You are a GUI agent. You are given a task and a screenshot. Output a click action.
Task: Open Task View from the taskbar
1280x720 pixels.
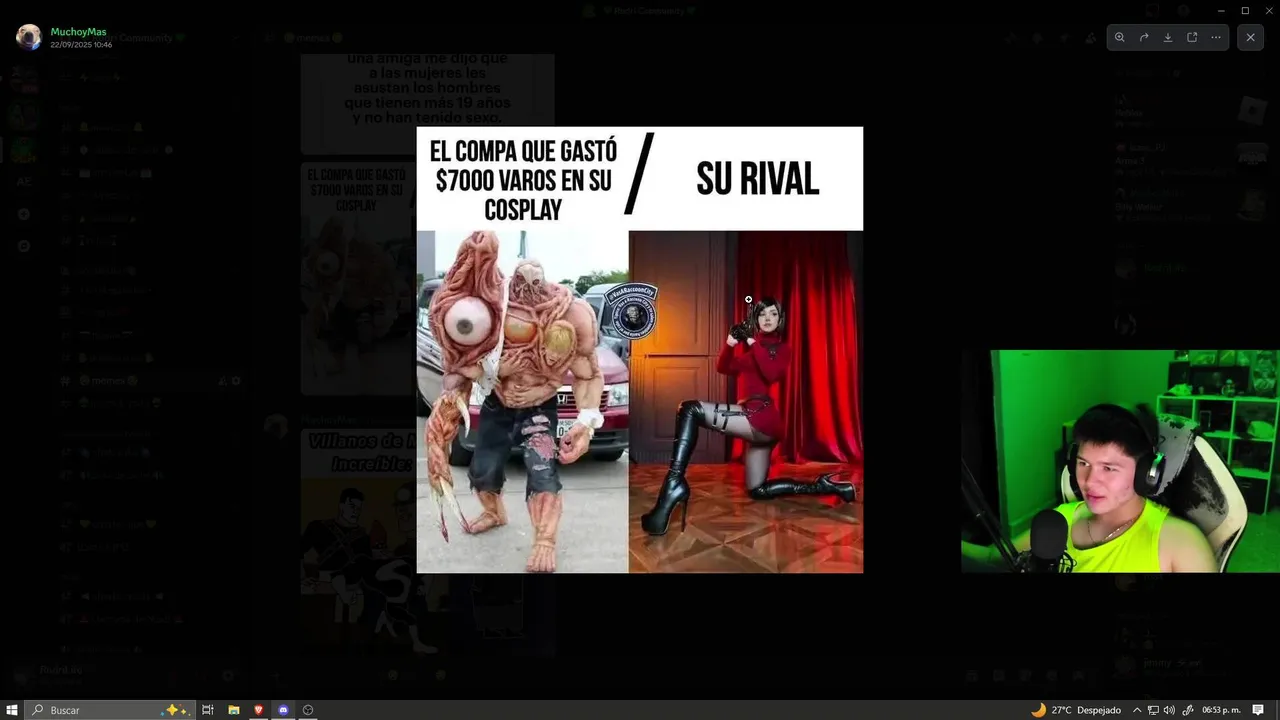(208, 710)
